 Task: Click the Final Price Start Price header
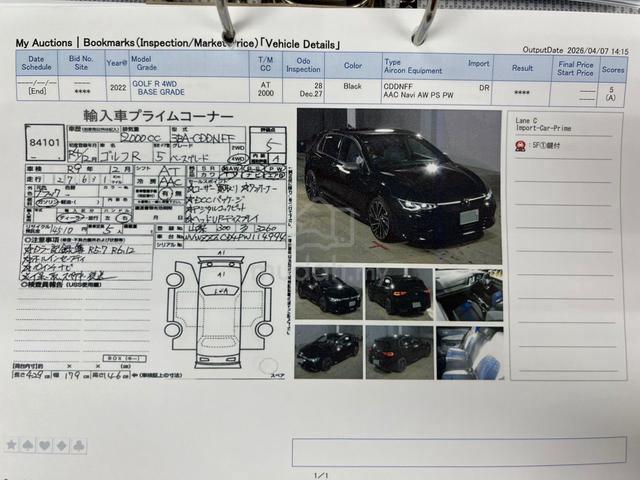click(575, 69)
